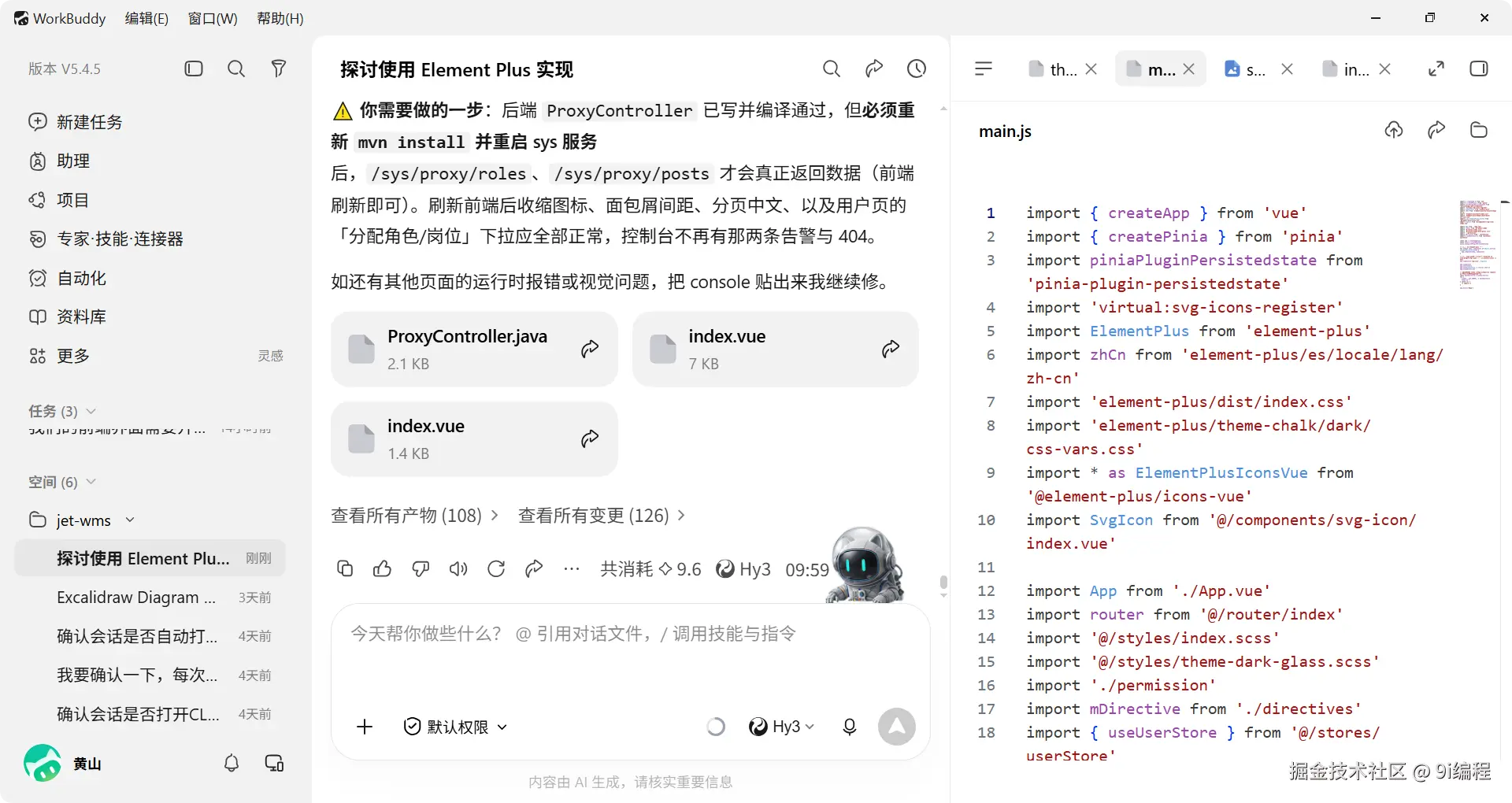
Task: Open search in the left sidebar
Action: click(x=235, y=68)
